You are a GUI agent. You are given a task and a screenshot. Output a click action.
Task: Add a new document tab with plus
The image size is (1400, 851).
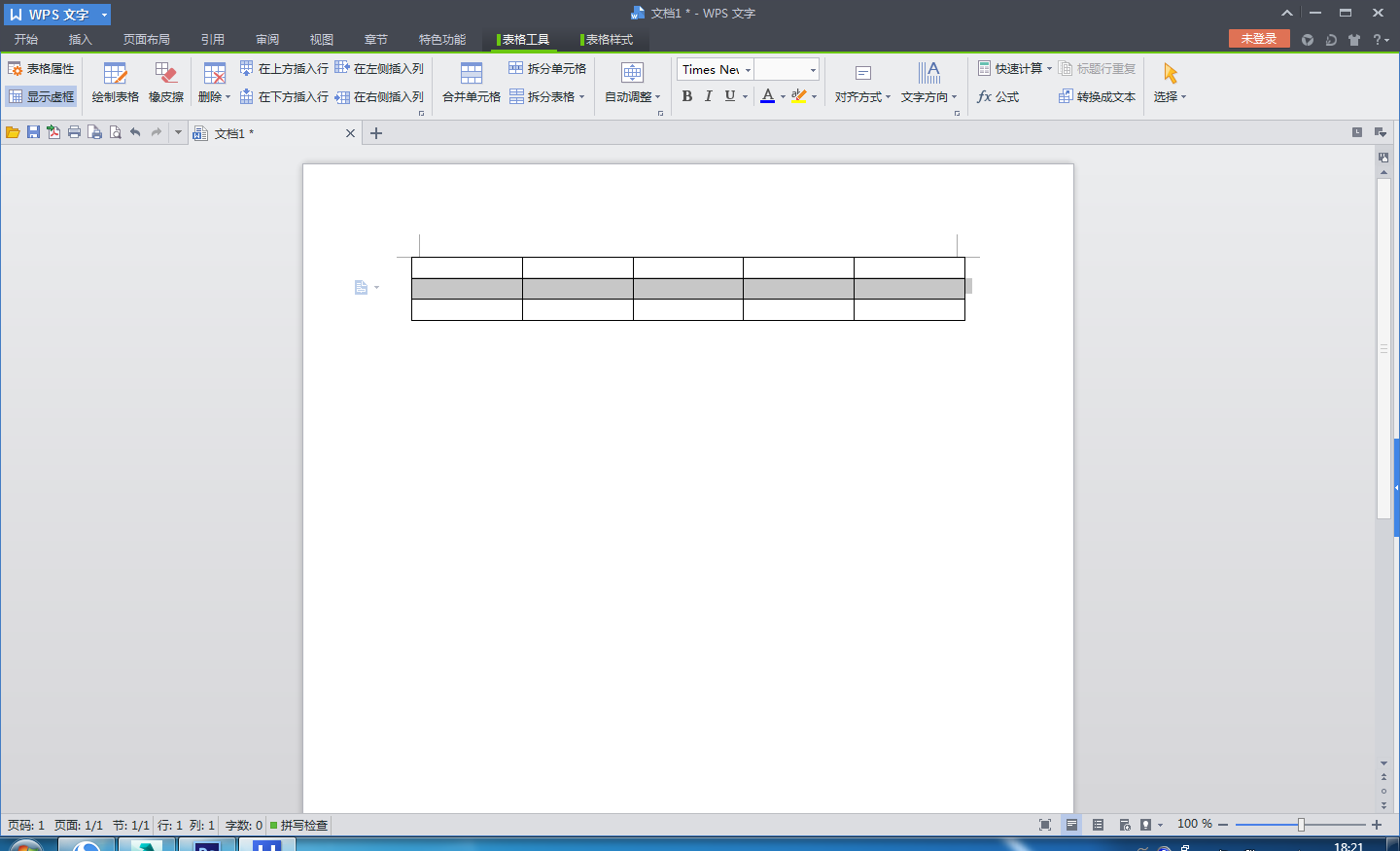(x=376, y=133)
